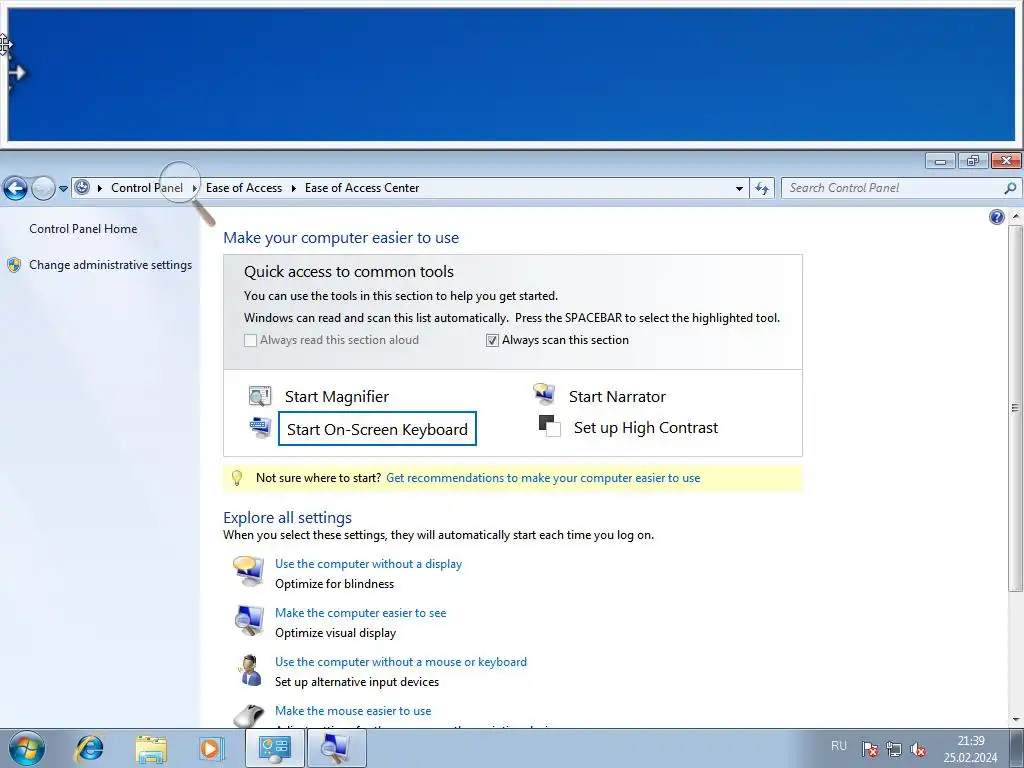Viewport: 1024px width, 768px height.
Task: Open Help with the blue question mark
Action: pos(997,217)
